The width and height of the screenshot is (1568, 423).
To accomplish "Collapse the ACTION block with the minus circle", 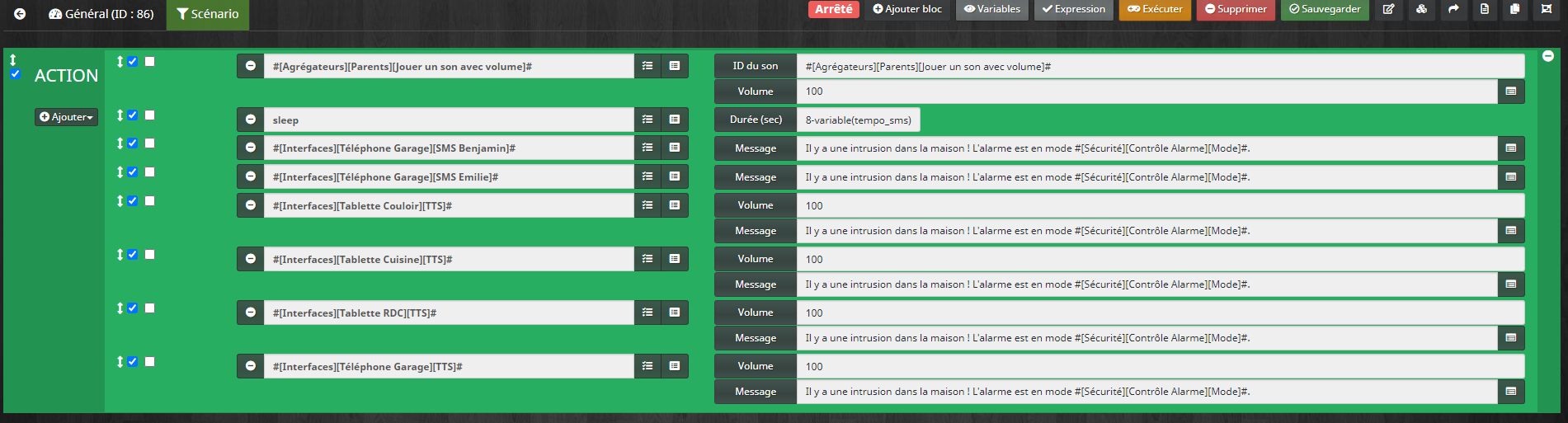I will (1548, 56).
